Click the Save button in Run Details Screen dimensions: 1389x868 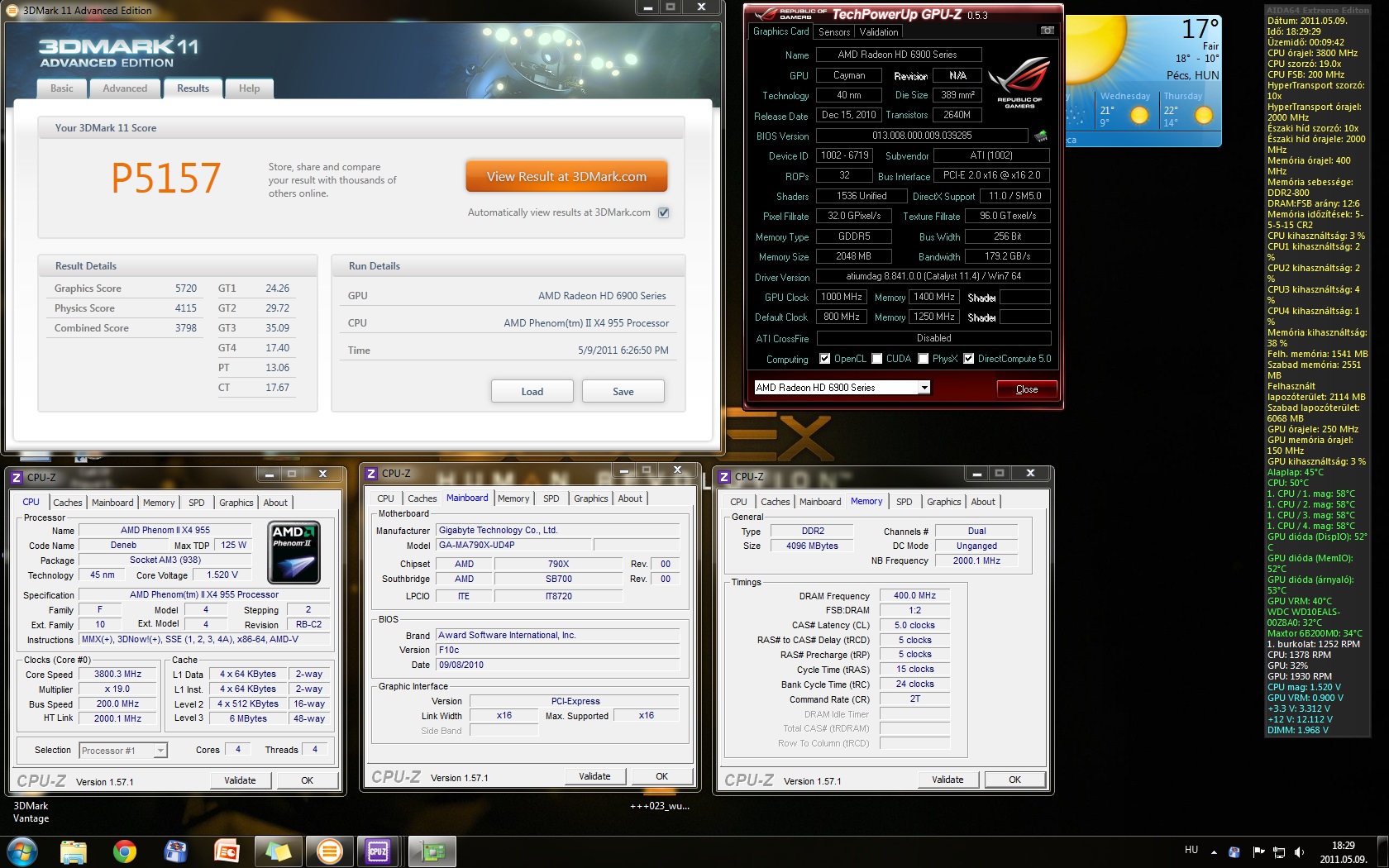tap(623, 391)
